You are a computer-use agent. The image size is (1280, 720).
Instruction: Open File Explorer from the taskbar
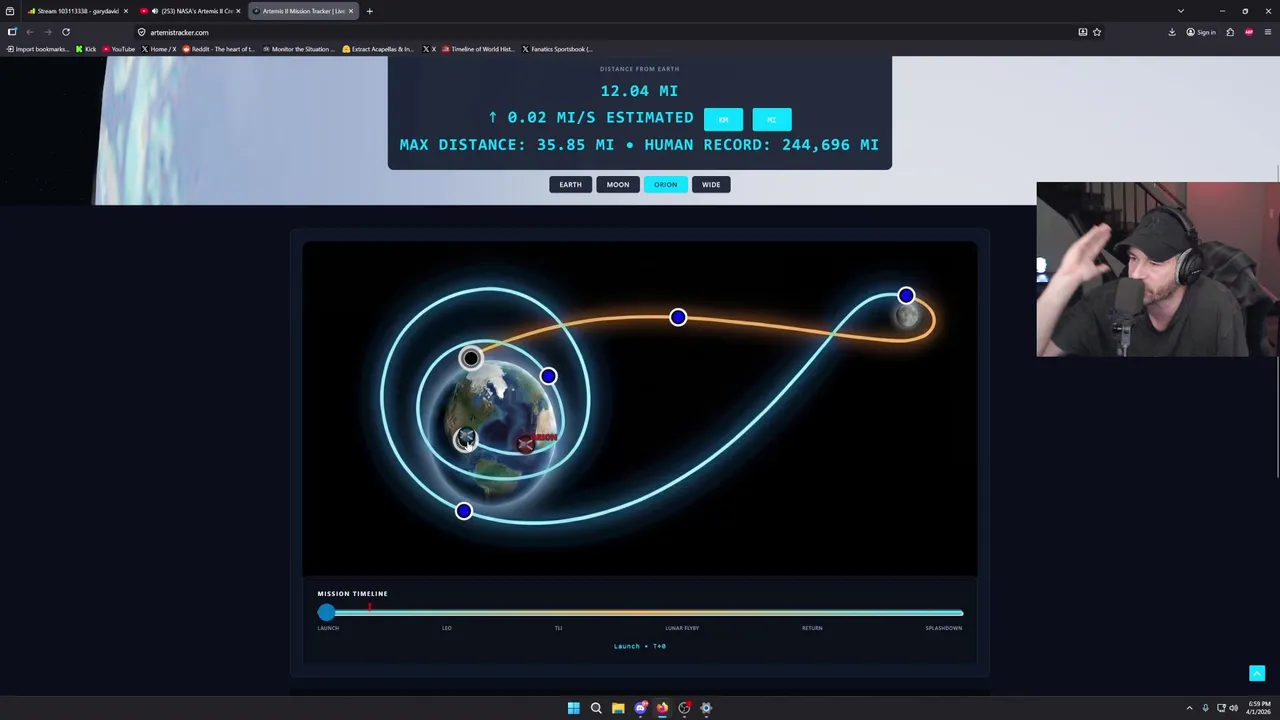pos(618,708)
